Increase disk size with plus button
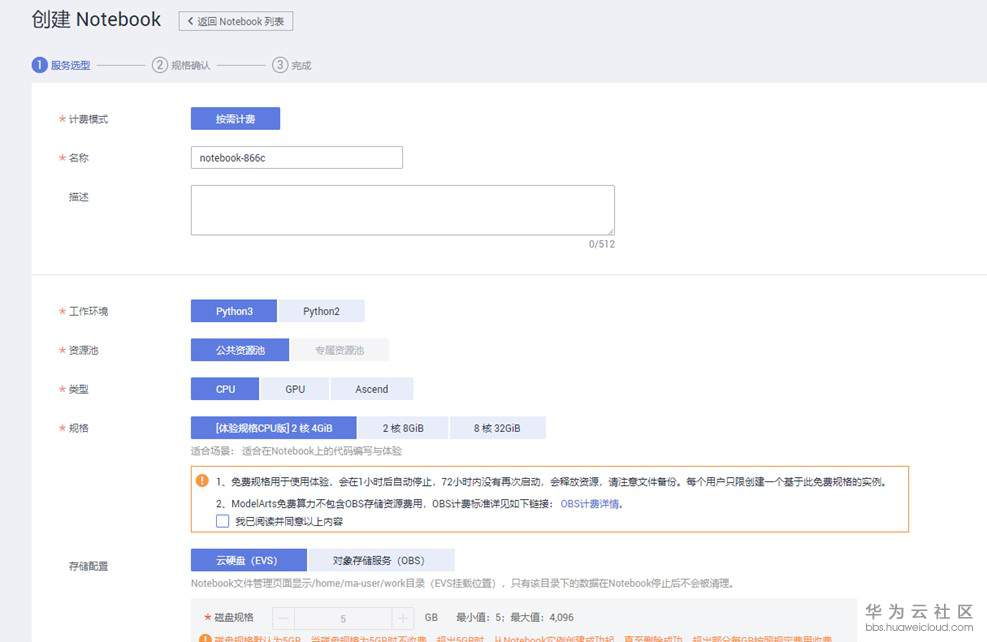The image size is (987, 642). point(403,618)
